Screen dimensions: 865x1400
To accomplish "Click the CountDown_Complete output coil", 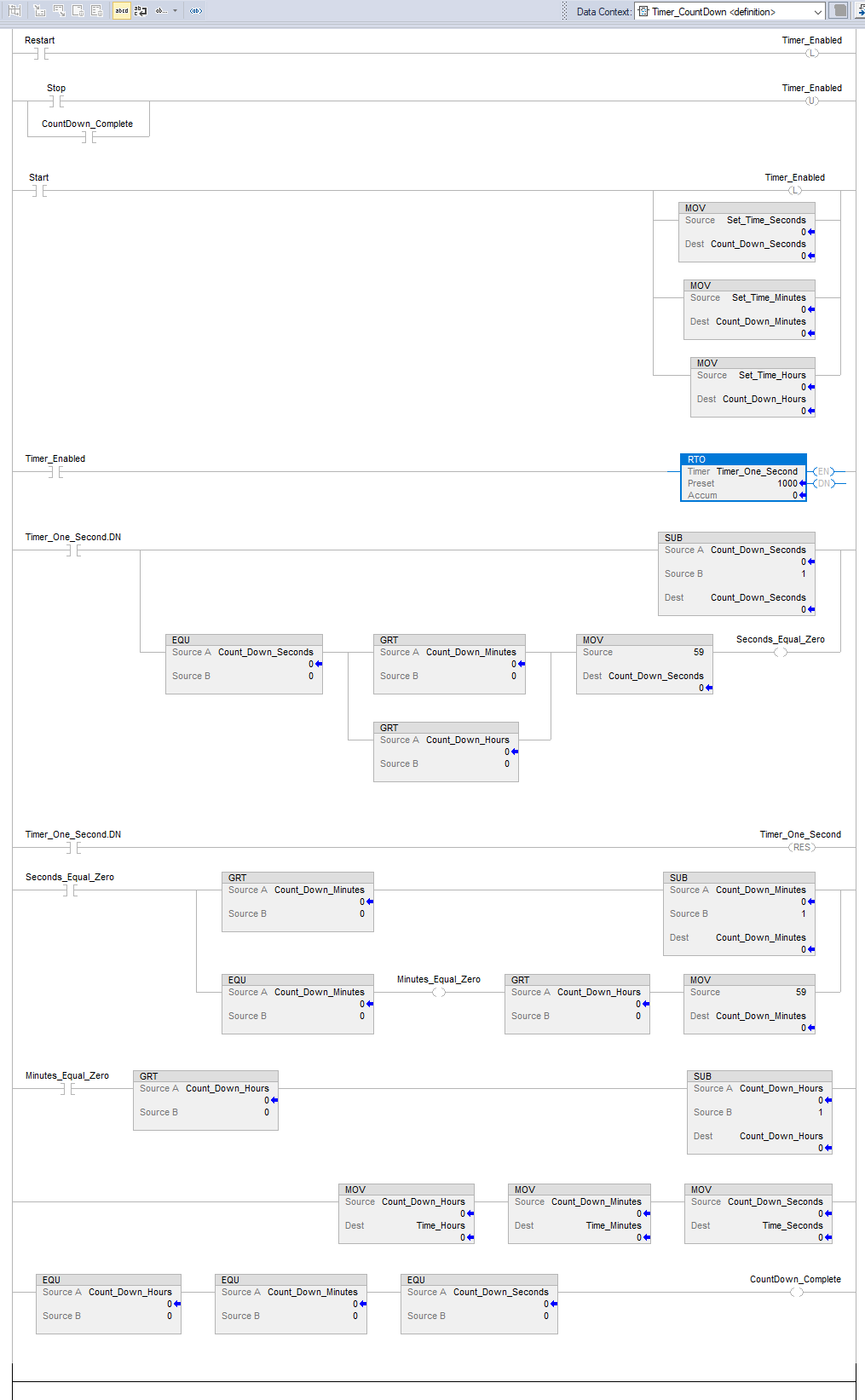I will pos(796,1293).
